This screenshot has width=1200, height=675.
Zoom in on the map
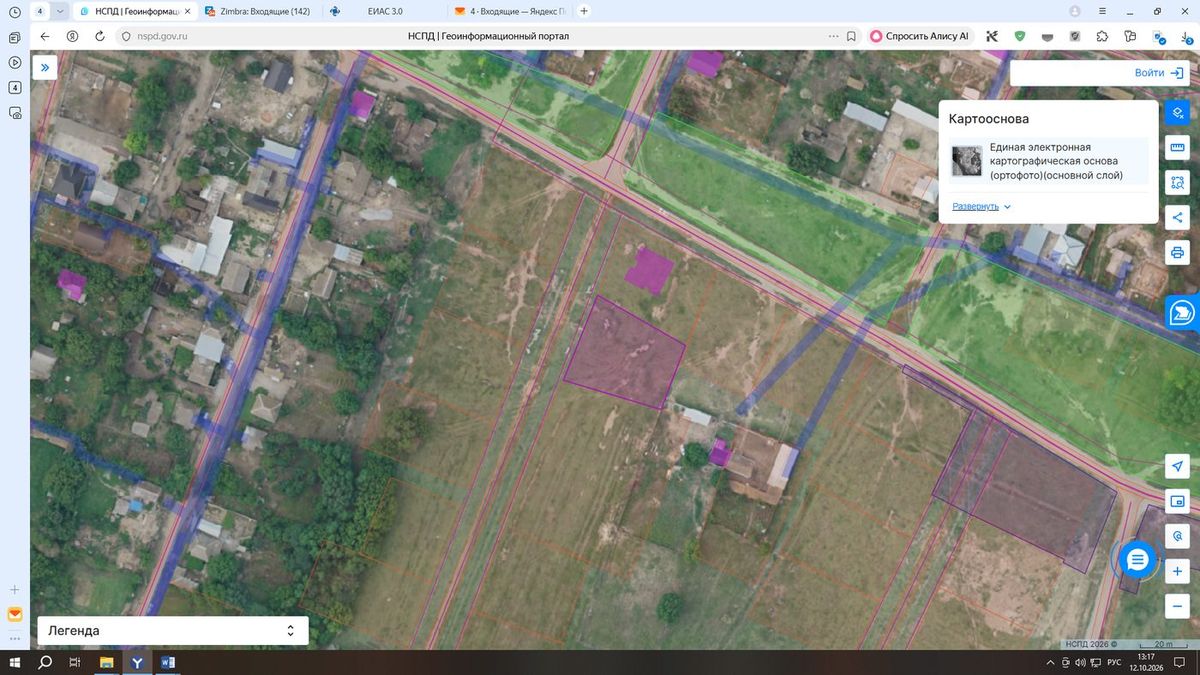pyautogui.click(x=1177, y=571)
